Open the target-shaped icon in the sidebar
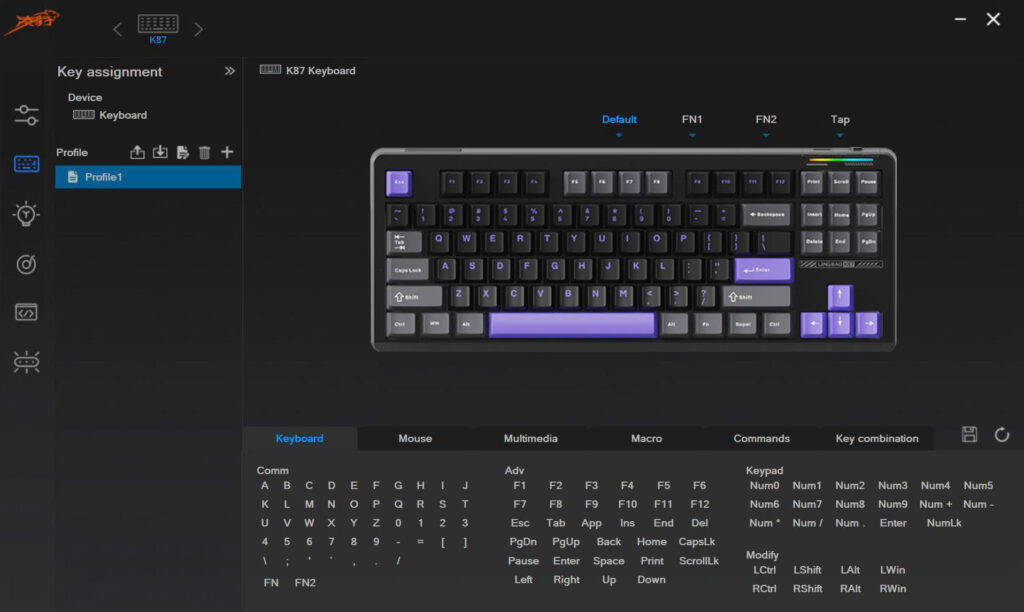Screen dimensions: 1024x612 coord(26,264)
